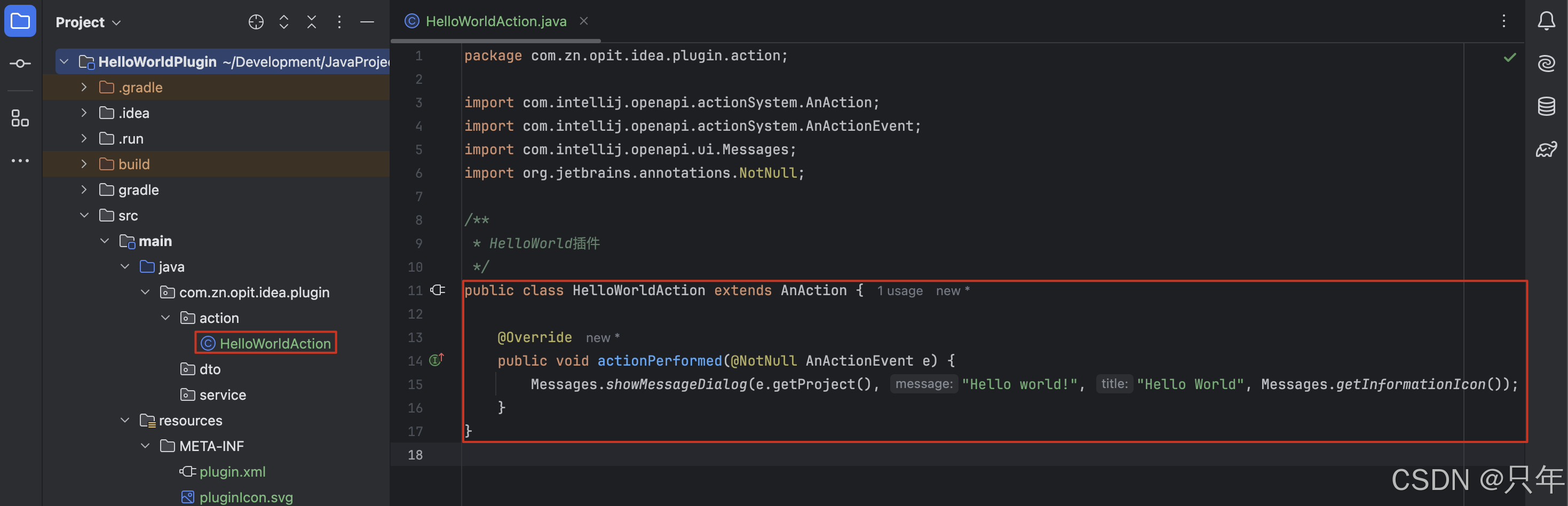Expand the gradle folder

84,190
